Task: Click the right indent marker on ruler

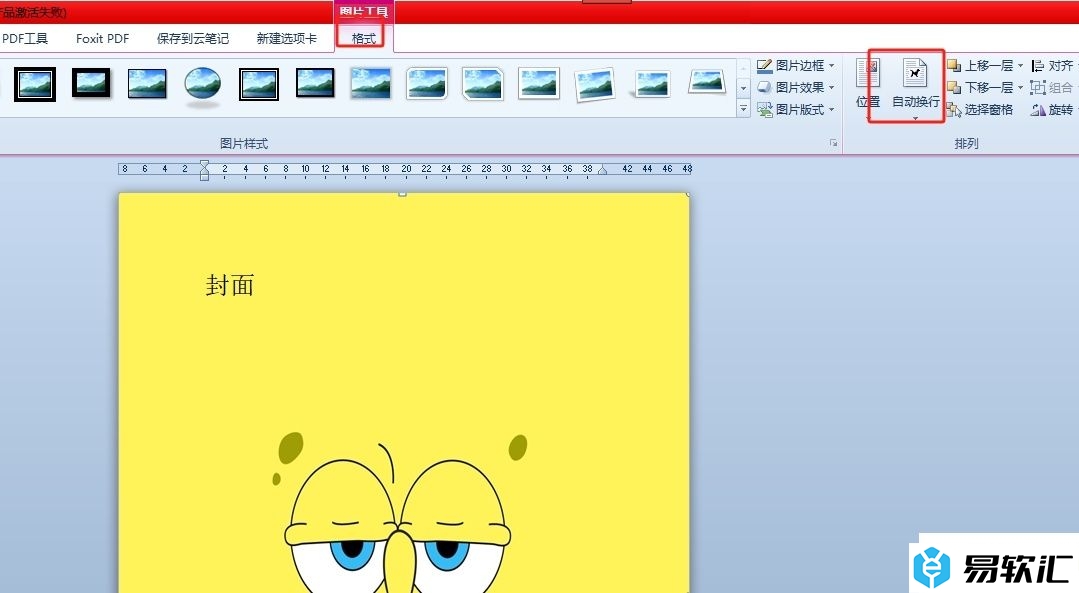Action: tap(602, 170)
